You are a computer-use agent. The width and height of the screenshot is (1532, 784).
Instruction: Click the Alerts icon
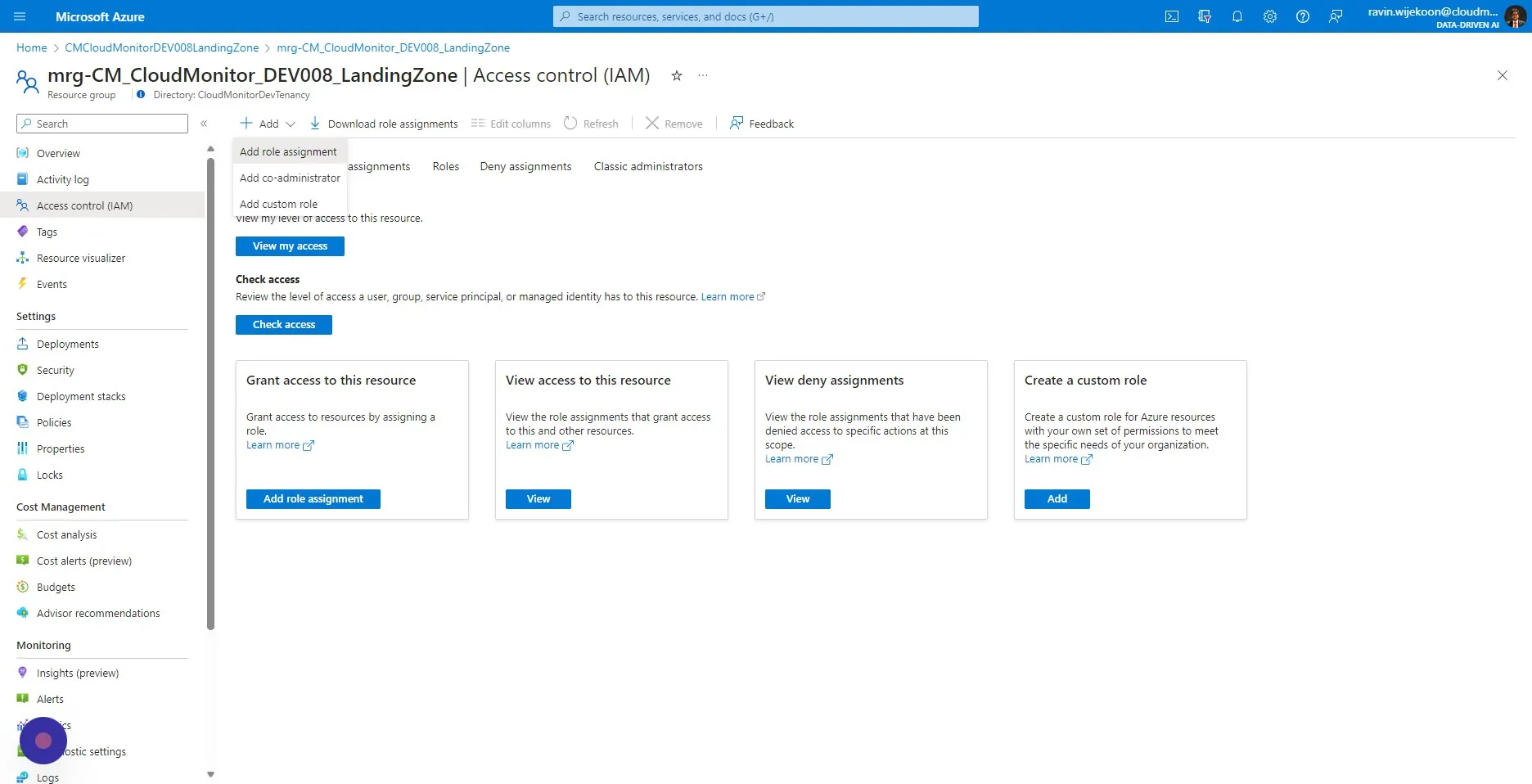[23, 699]
